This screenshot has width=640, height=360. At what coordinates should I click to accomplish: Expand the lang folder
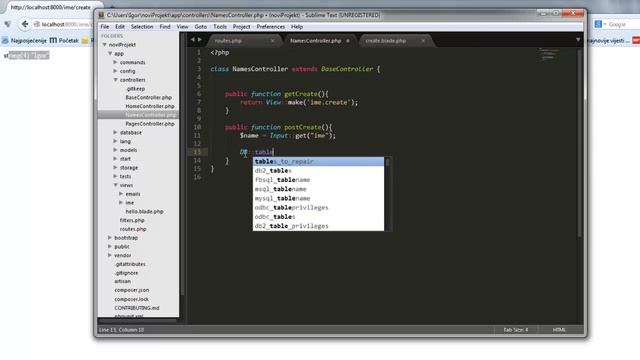(116, 141)
